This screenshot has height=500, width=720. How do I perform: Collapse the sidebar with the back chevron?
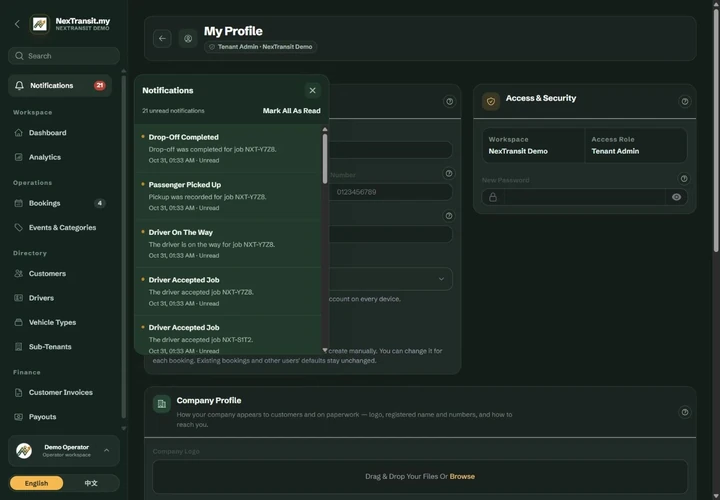coord(17,24)
